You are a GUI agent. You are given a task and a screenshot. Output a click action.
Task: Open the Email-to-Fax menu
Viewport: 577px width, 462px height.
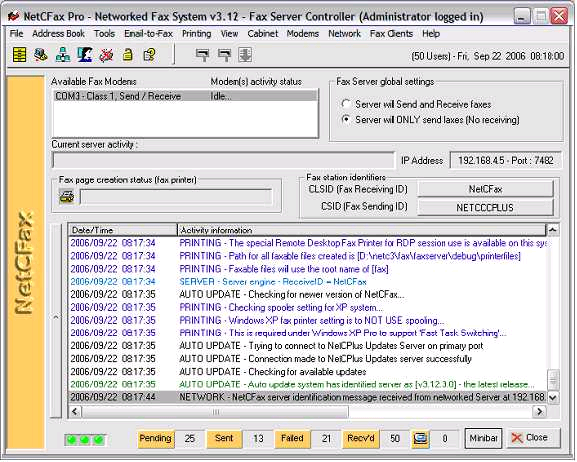point(148,34)
